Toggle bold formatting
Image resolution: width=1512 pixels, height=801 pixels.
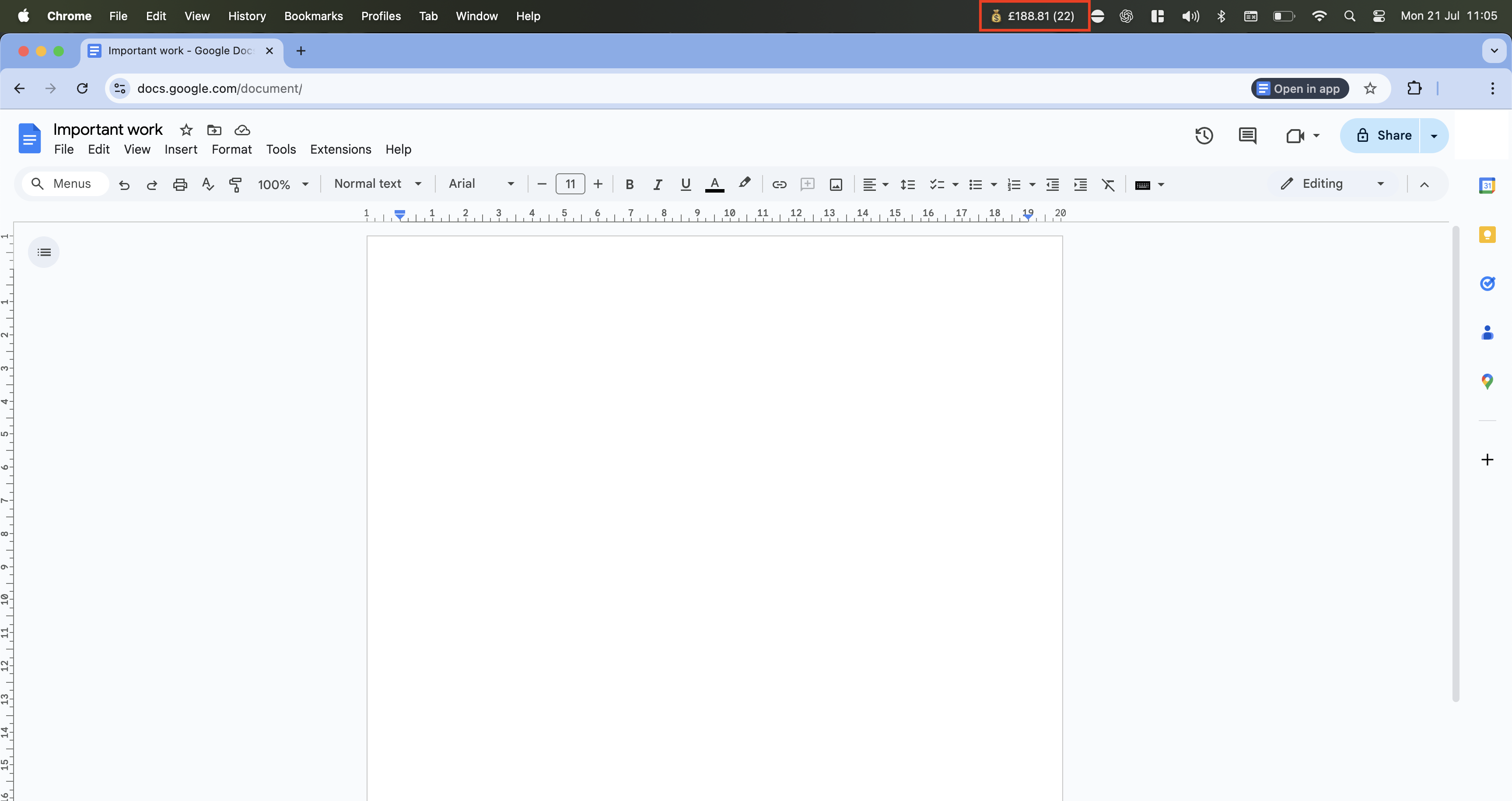629,184
